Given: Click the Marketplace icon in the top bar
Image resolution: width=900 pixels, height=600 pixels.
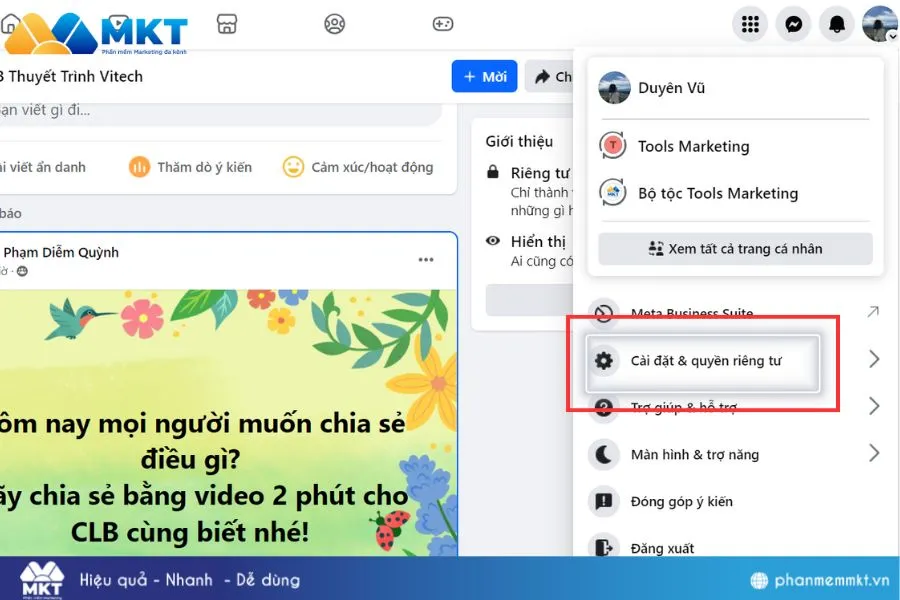Looking at the screenshot, I should [x=227, y=24].
